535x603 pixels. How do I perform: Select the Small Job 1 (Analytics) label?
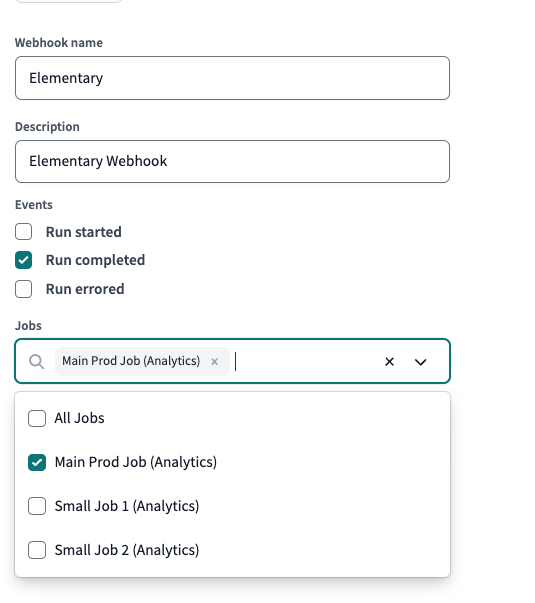(x=127, y=506)
